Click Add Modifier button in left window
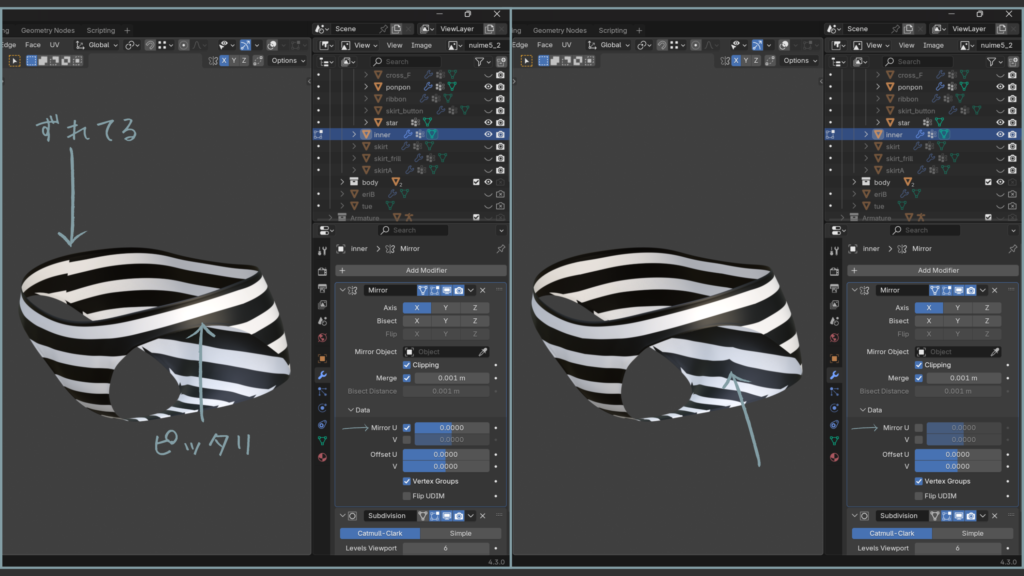Screen dimensions: 1024x576 pos(425,270)
